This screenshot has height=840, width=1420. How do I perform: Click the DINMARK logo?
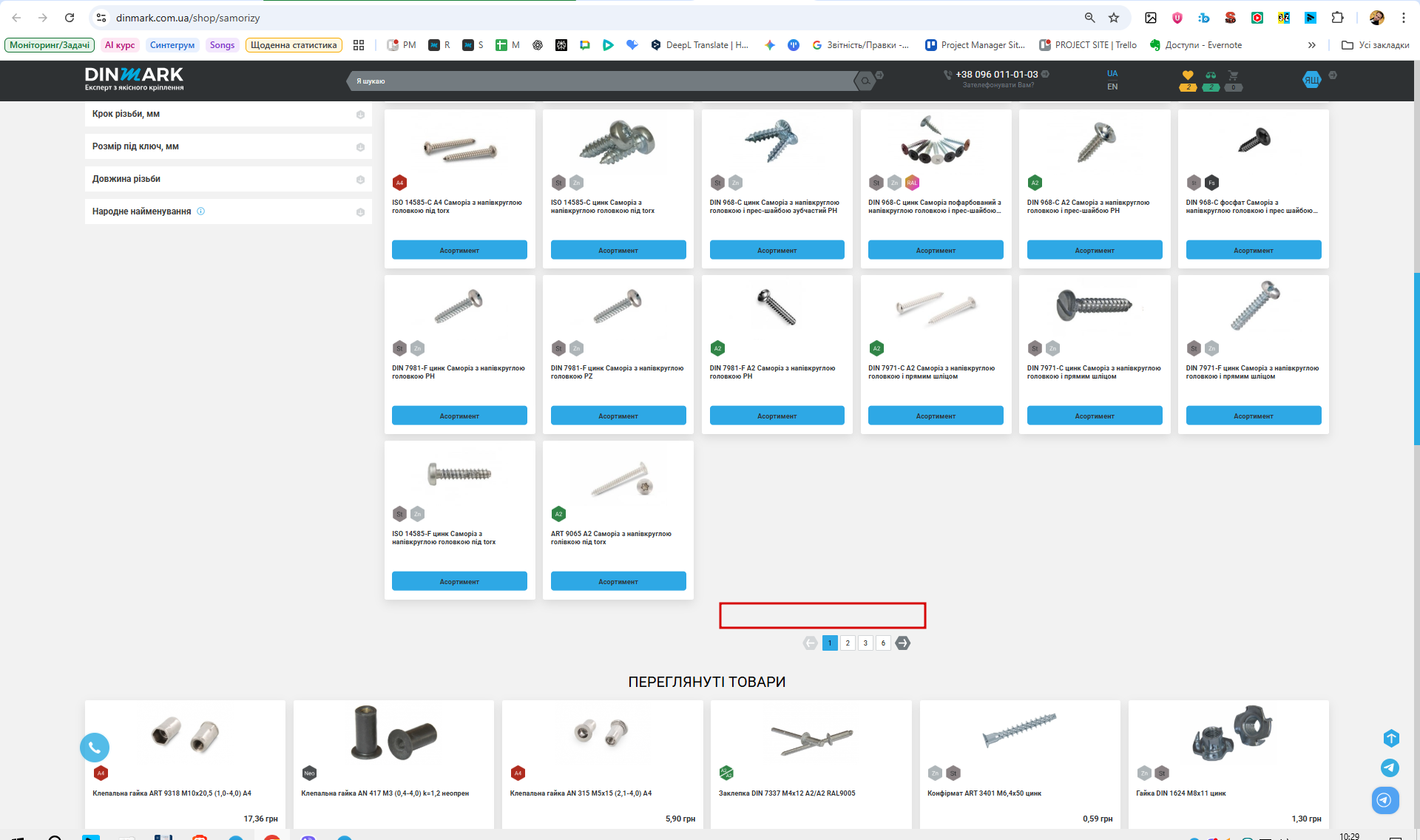(134, 78)
